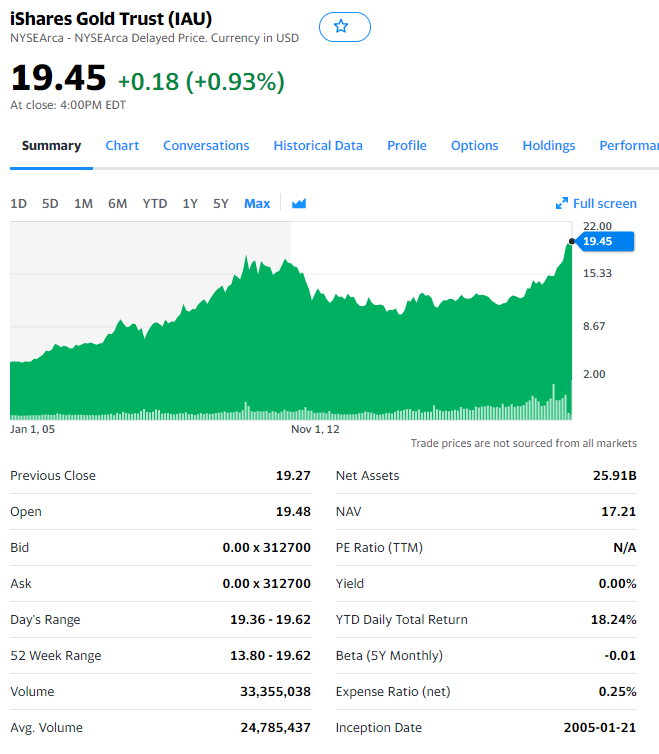Click the Expense Ratio (net) value 0.25%

618,692
